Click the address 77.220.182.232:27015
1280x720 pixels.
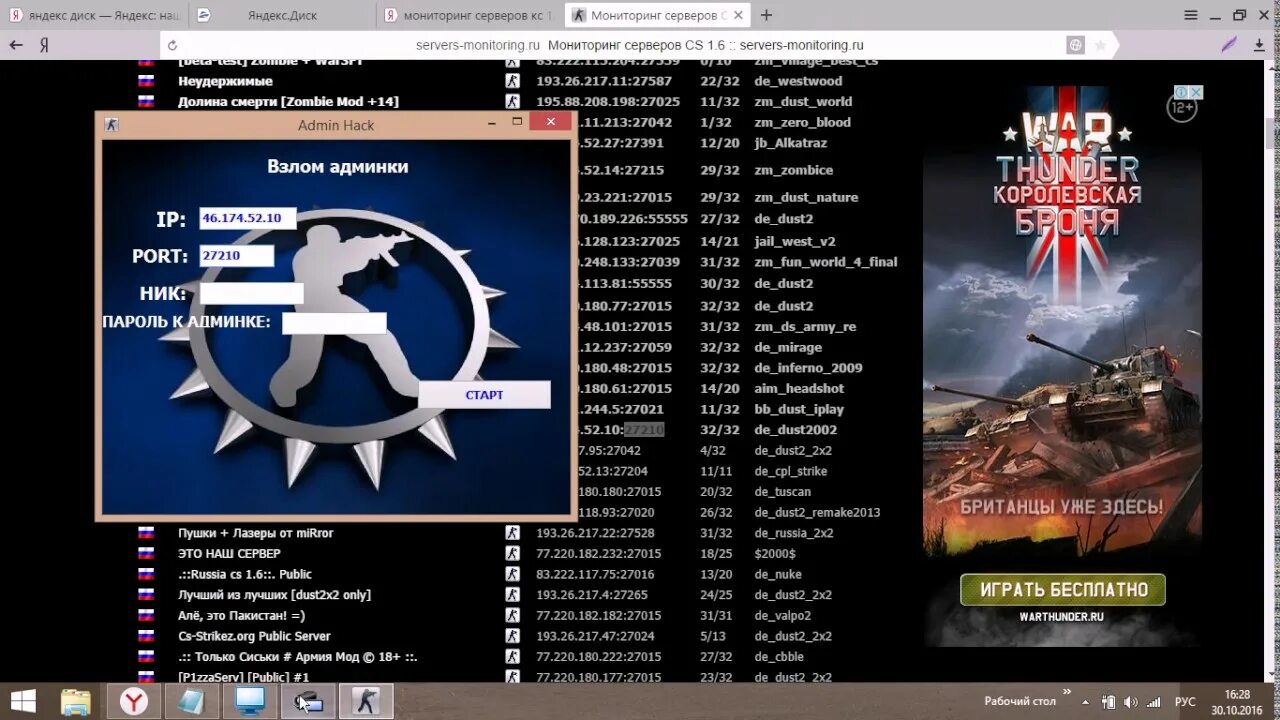click(x=598, y=553)
